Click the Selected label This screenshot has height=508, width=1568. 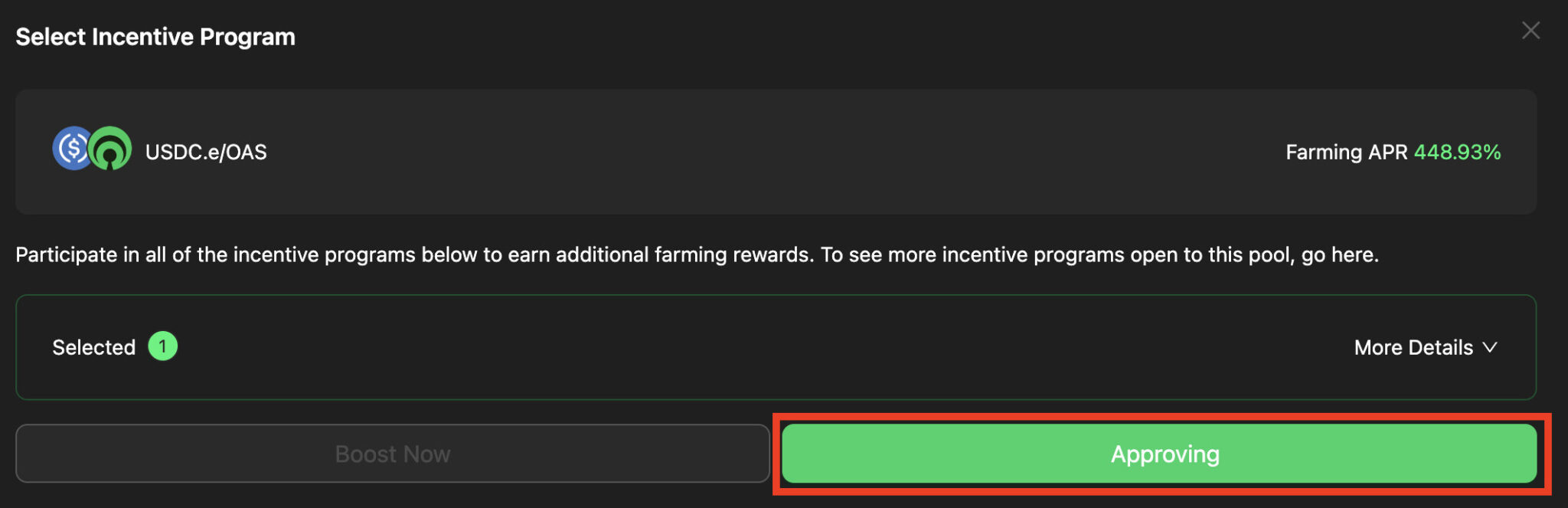(x=93, y=346)
